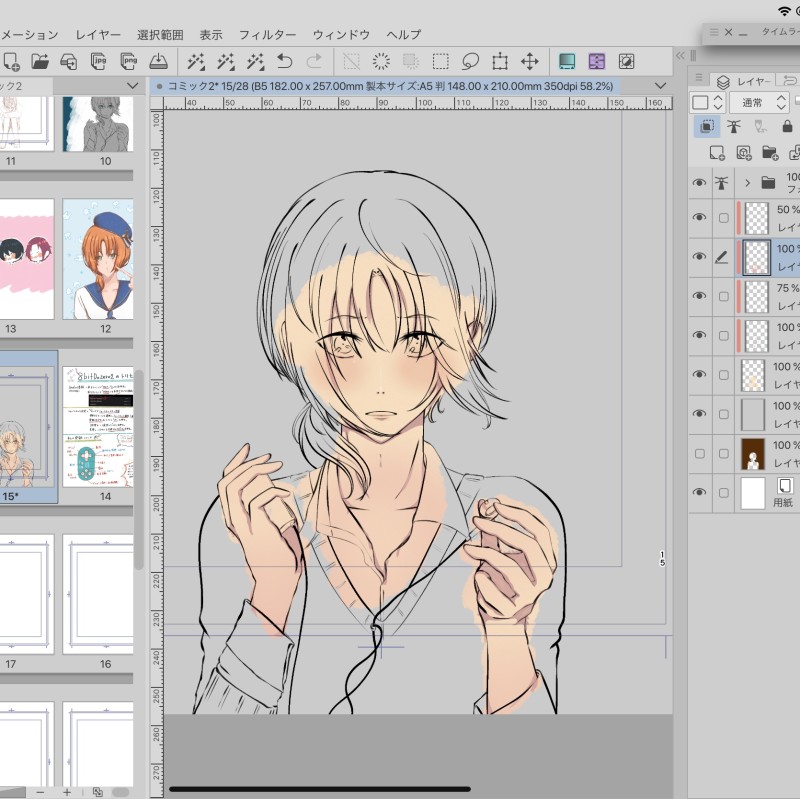
Task: Hide the 50% opacity layer
Action: [699, 217]
